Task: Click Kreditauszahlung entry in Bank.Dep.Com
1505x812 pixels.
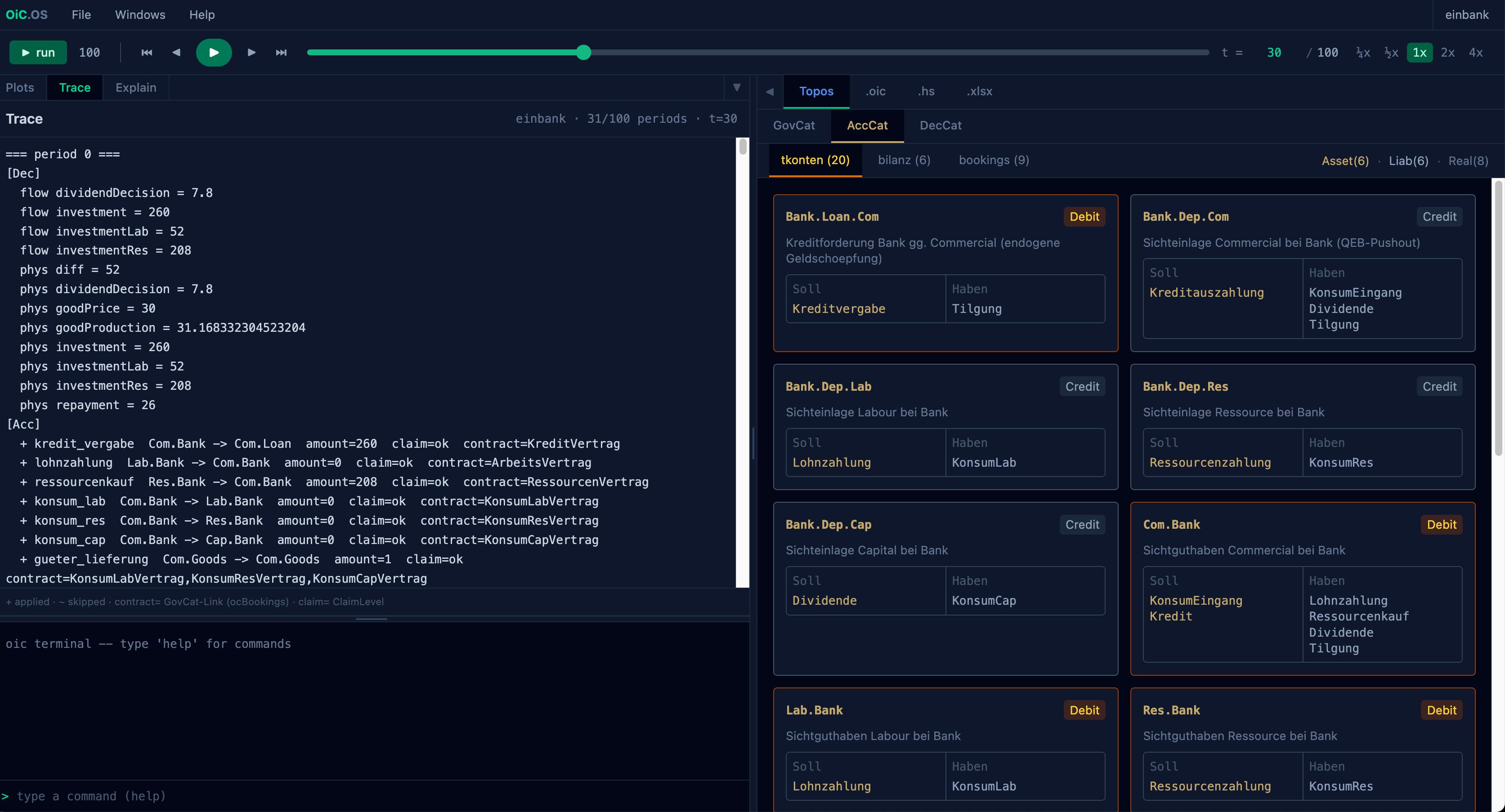Action: pos(1206,293)
